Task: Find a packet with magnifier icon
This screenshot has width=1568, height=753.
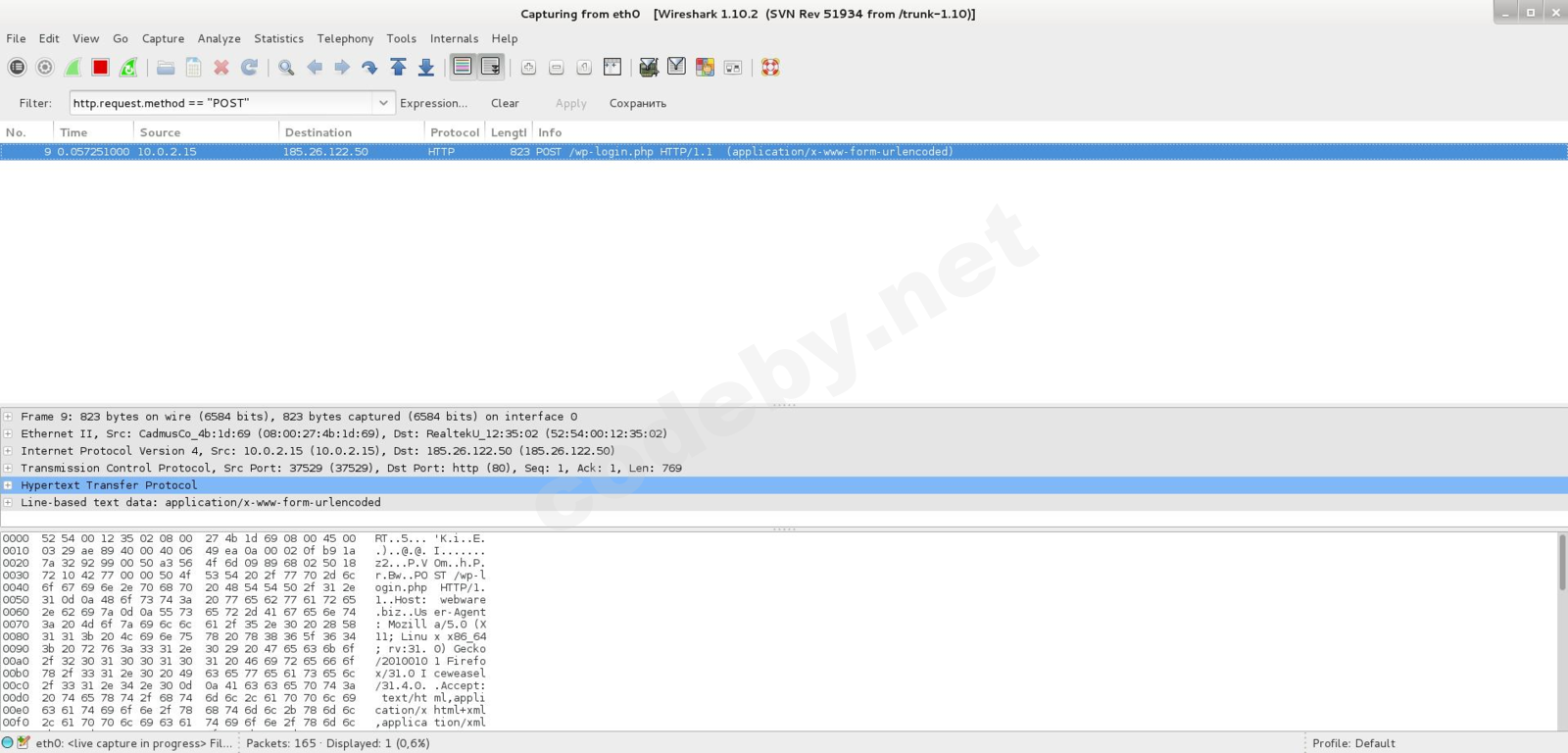Action: [x=286, y=68]
